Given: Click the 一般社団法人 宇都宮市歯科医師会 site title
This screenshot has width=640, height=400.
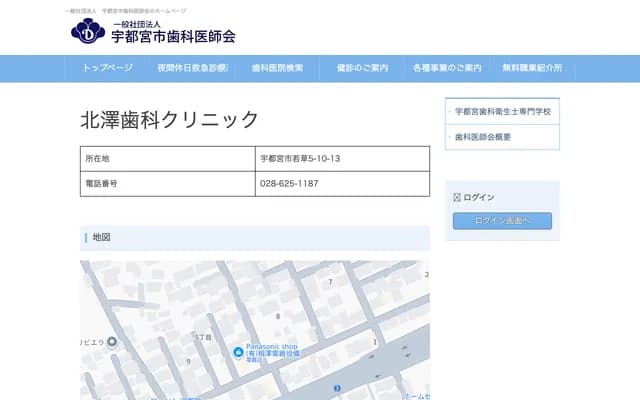Looking at the screenshot, I should [173, 32].
